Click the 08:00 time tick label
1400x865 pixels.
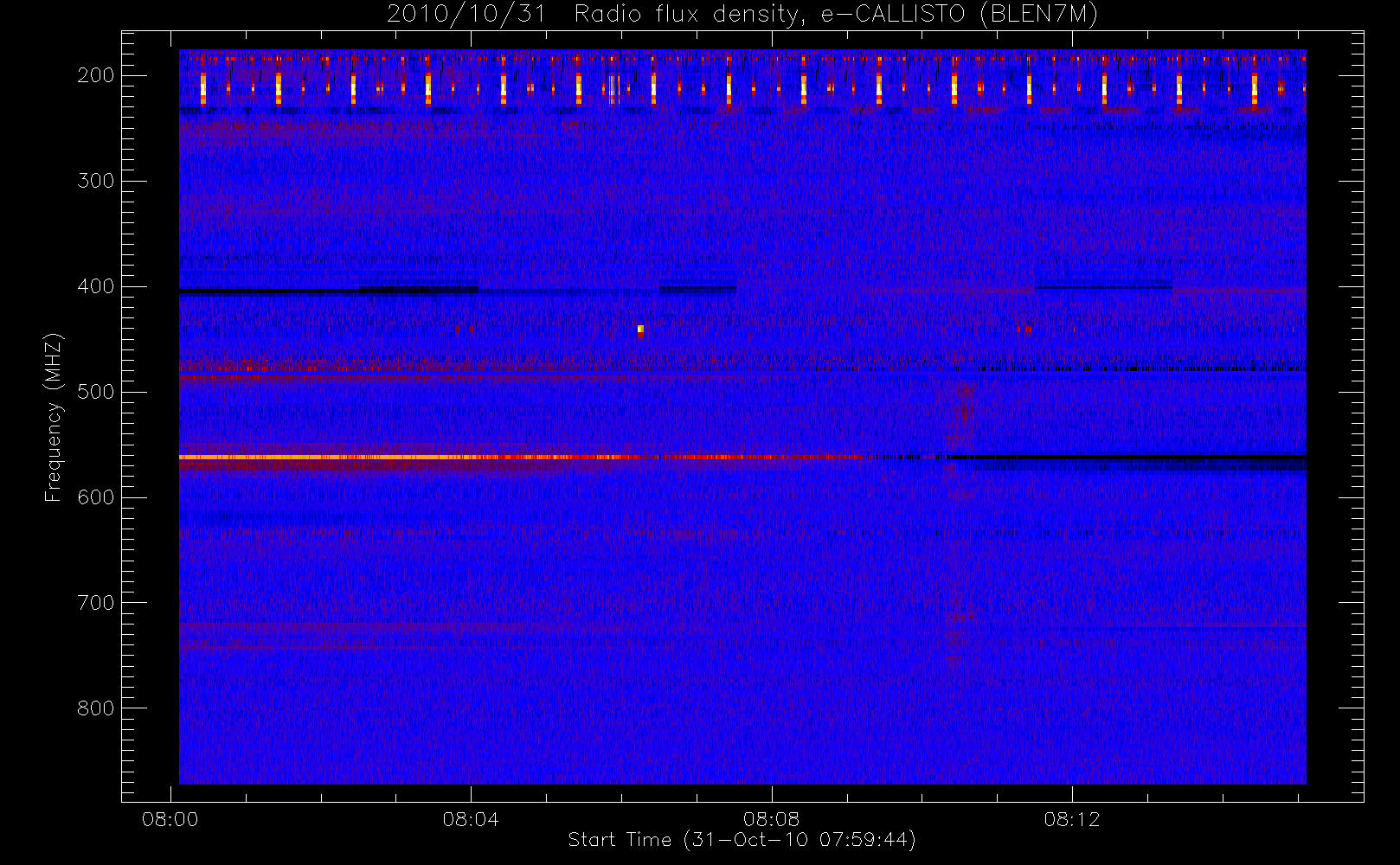coord(170,819)
